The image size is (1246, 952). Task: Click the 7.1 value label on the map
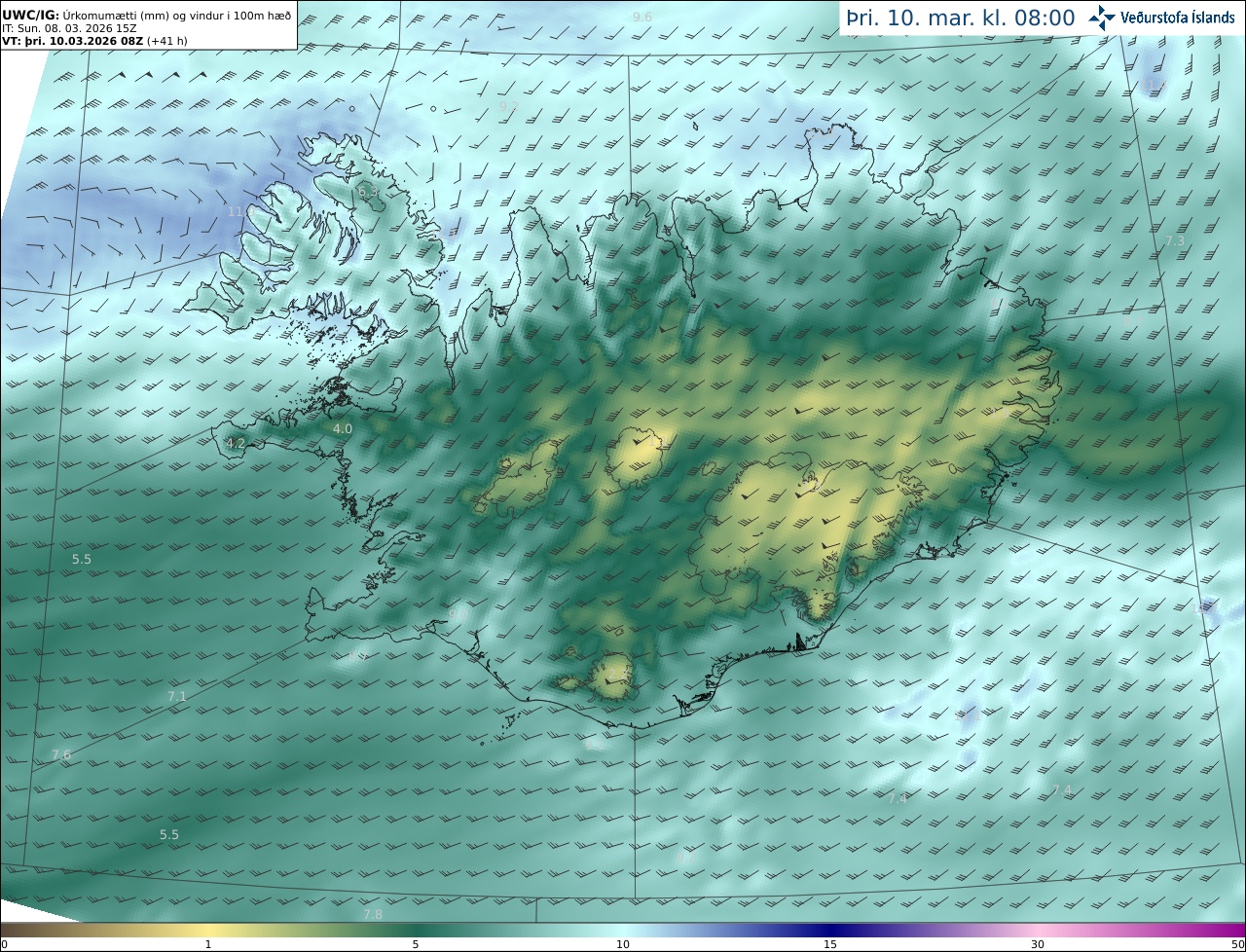(x=176, y=696)
